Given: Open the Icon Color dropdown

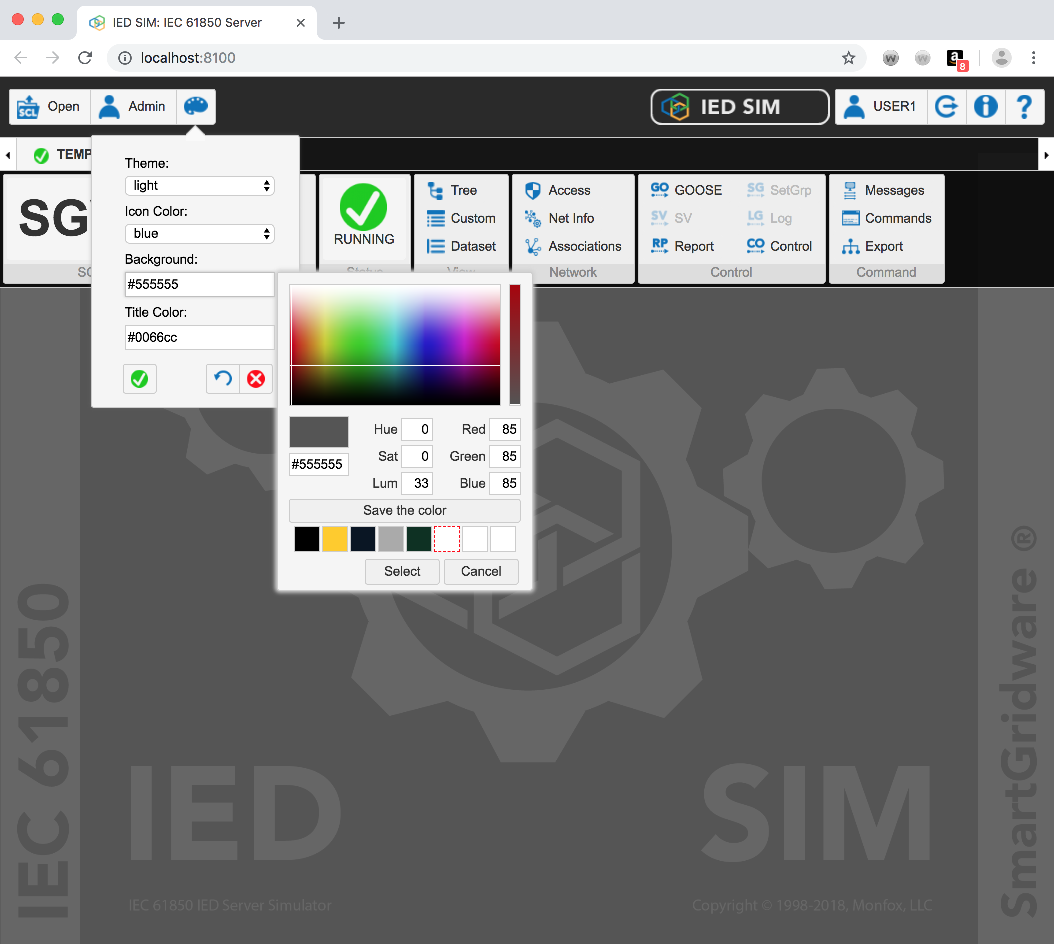Looking at the screenshot, I should 200,233.
